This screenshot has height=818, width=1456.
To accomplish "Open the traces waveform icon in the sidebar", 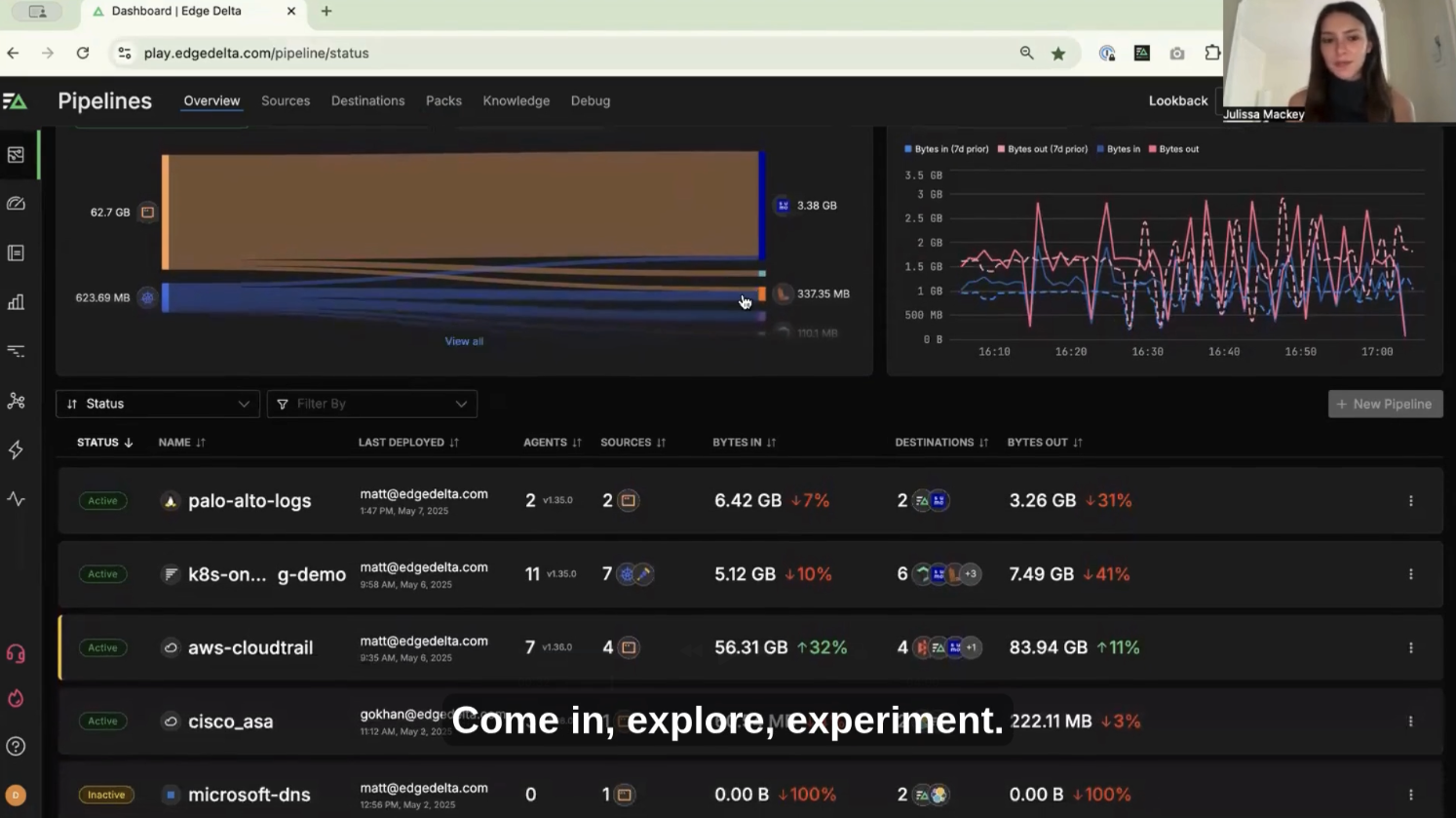I will pos(16,499).
